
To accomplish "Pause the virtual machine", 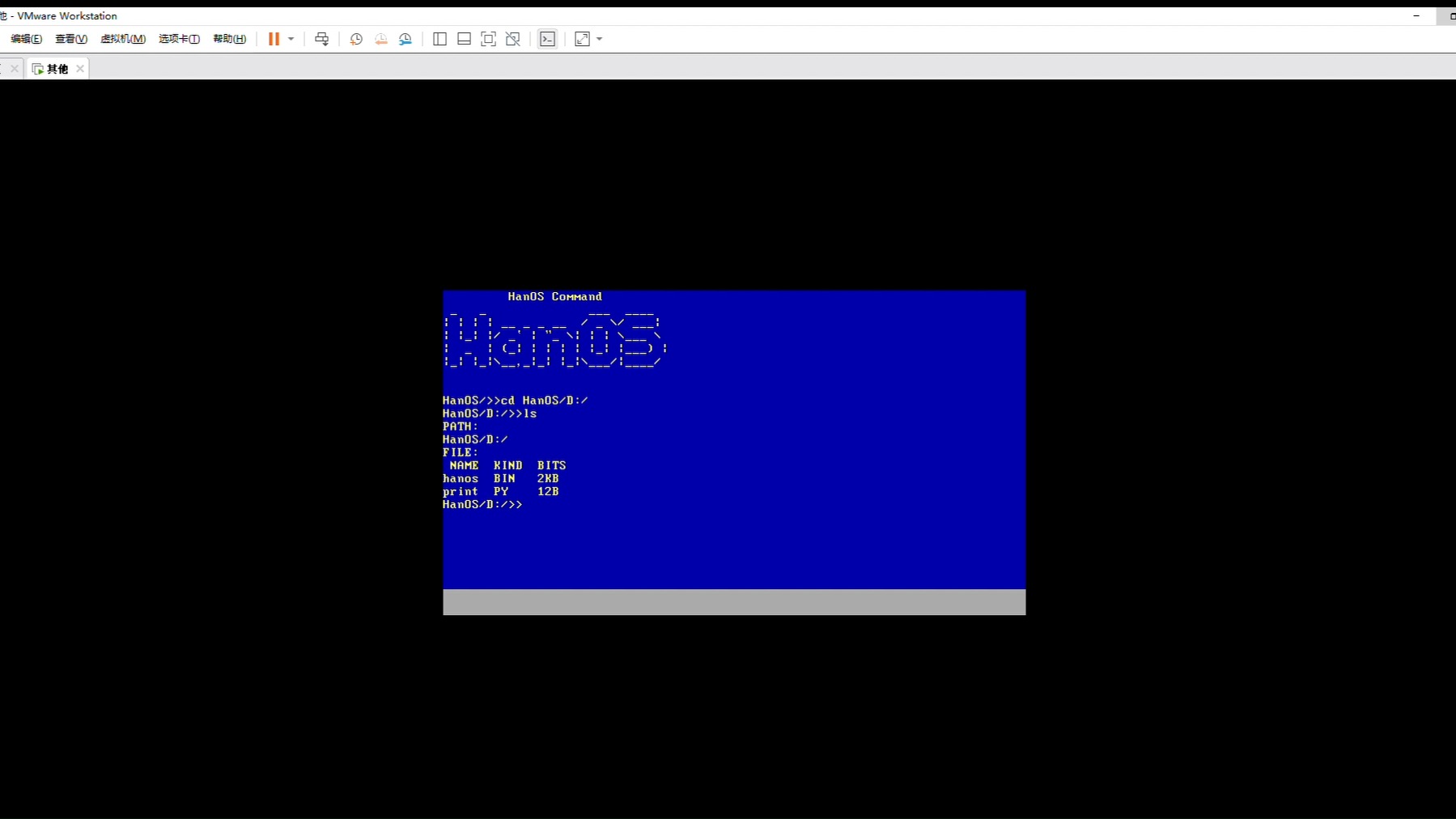I will 274,39.
